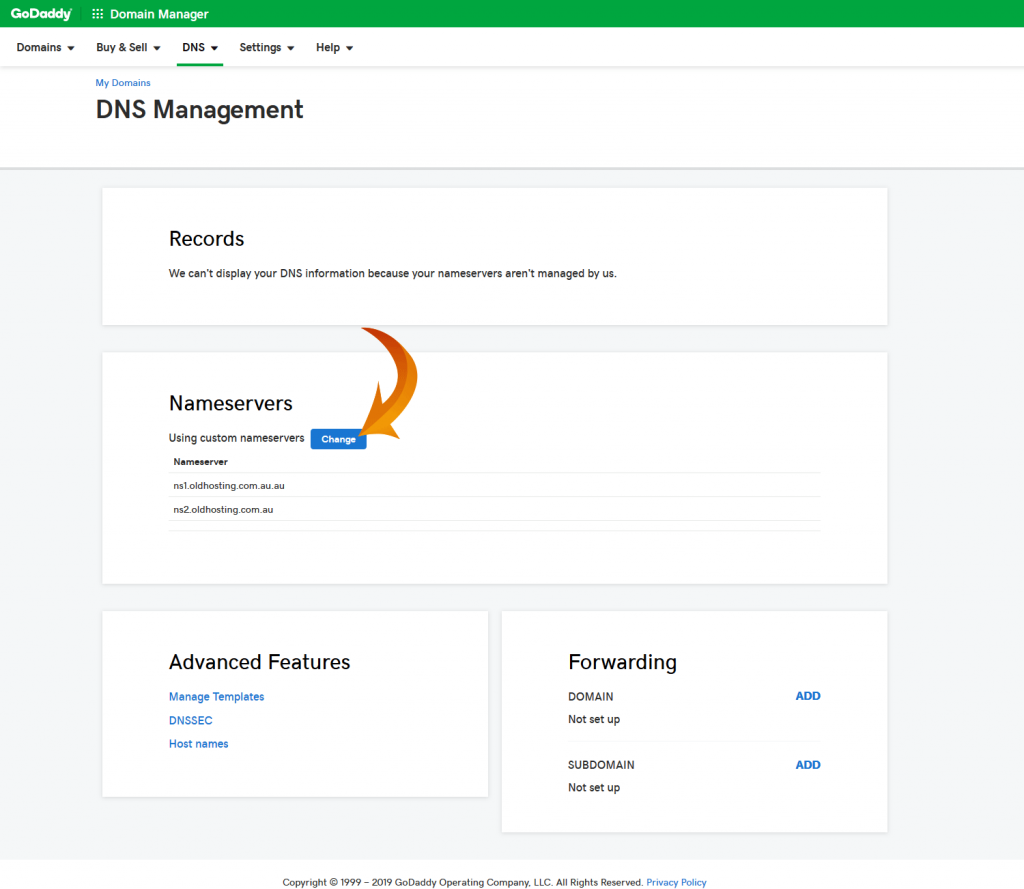Select ns2.oldhosting.com.au nameserver row
The height and width of the screenshot is (889, 1024).
[494, 509]
